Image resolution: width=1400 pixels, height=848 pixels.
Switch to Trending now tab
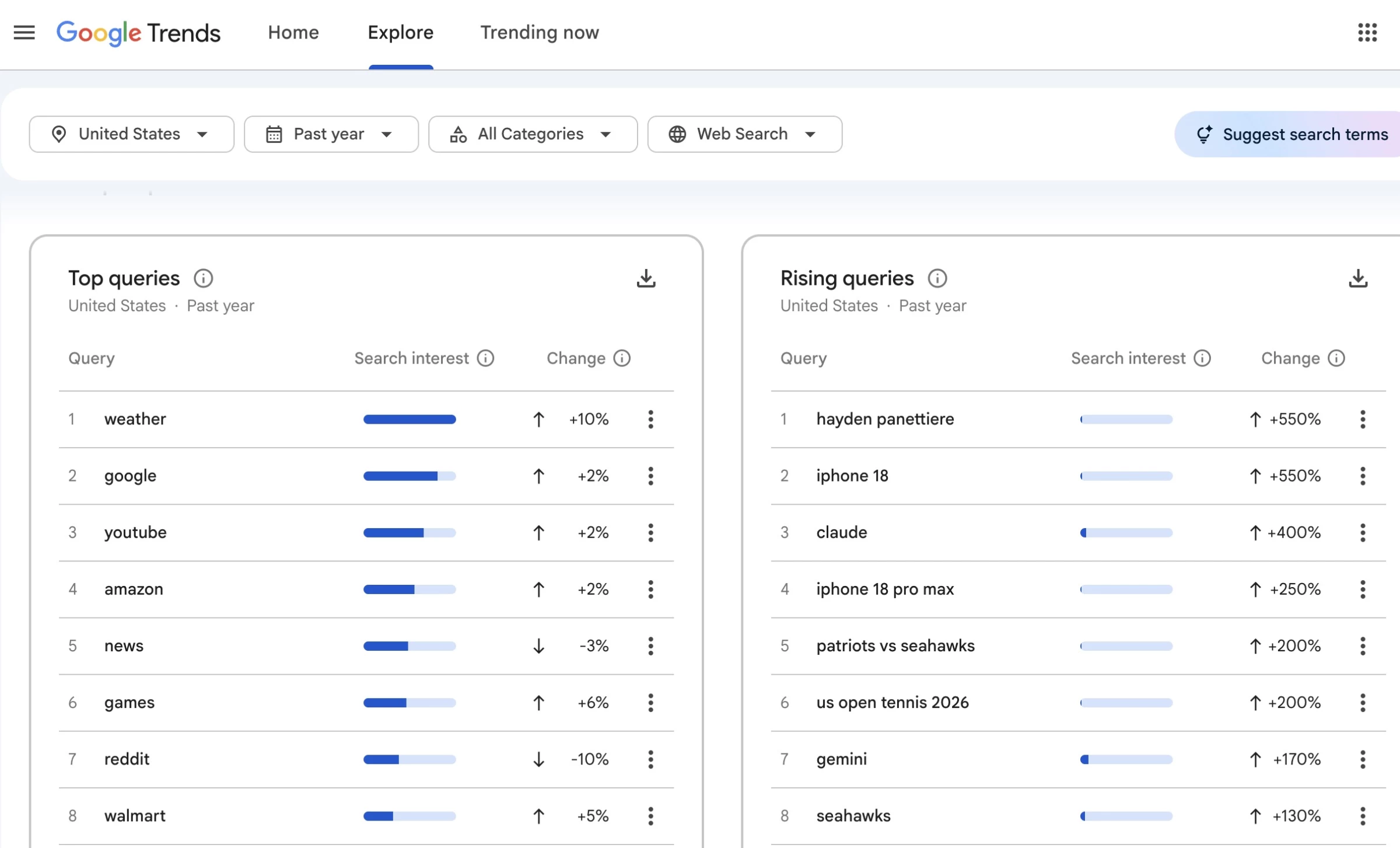pos(540,33)
